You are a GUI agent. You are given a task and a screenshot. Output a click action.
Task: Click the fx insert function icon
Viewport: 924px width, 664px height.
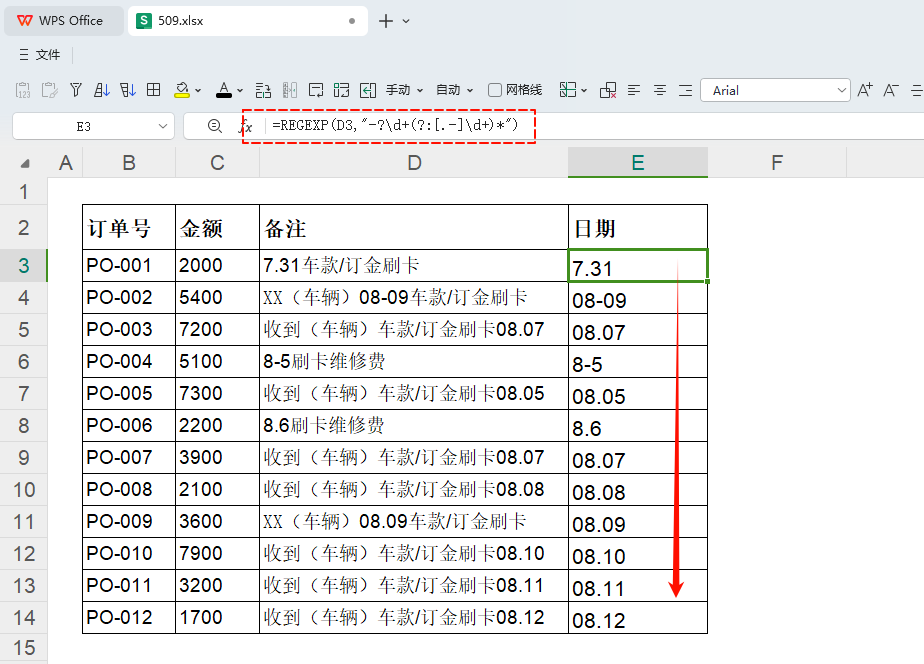246,126
